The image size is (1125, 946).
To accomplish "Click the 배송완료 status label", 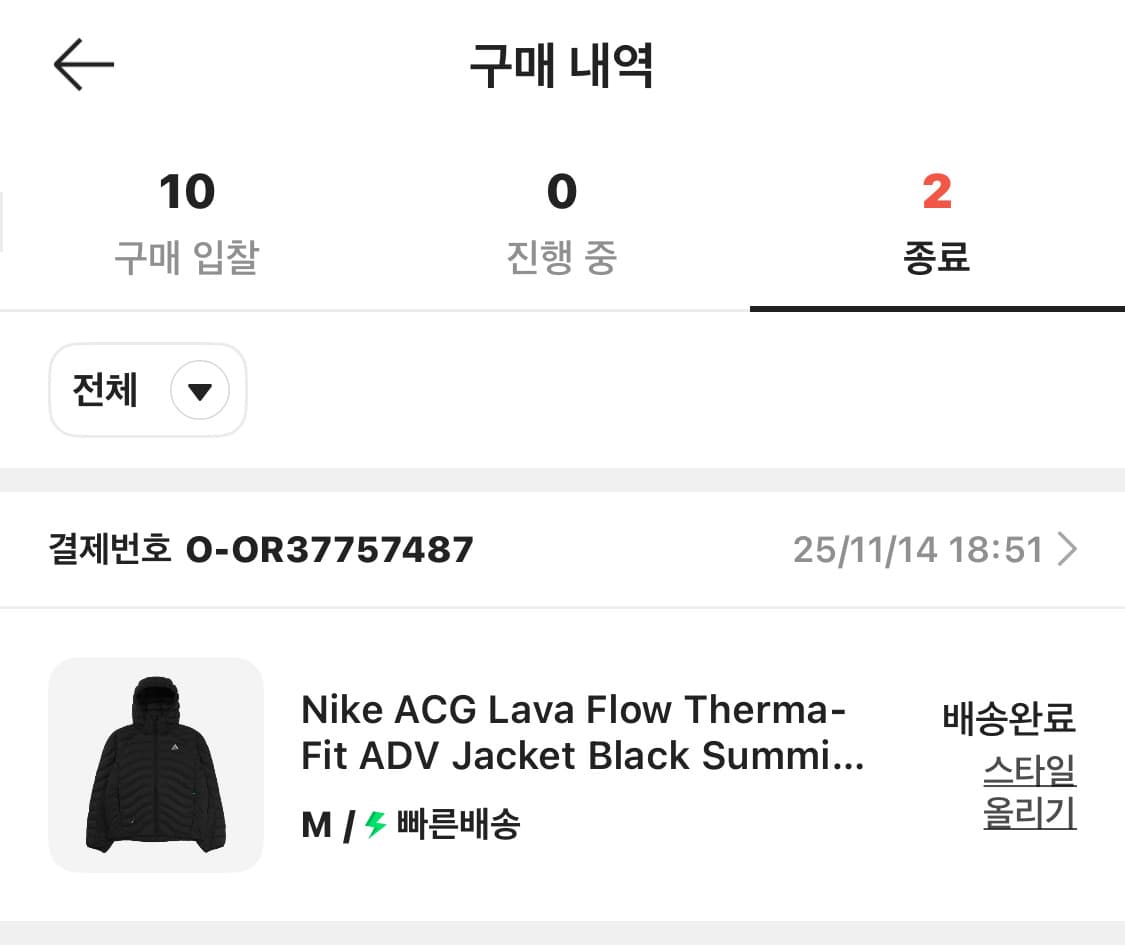I will click(x=1009, y=720).
